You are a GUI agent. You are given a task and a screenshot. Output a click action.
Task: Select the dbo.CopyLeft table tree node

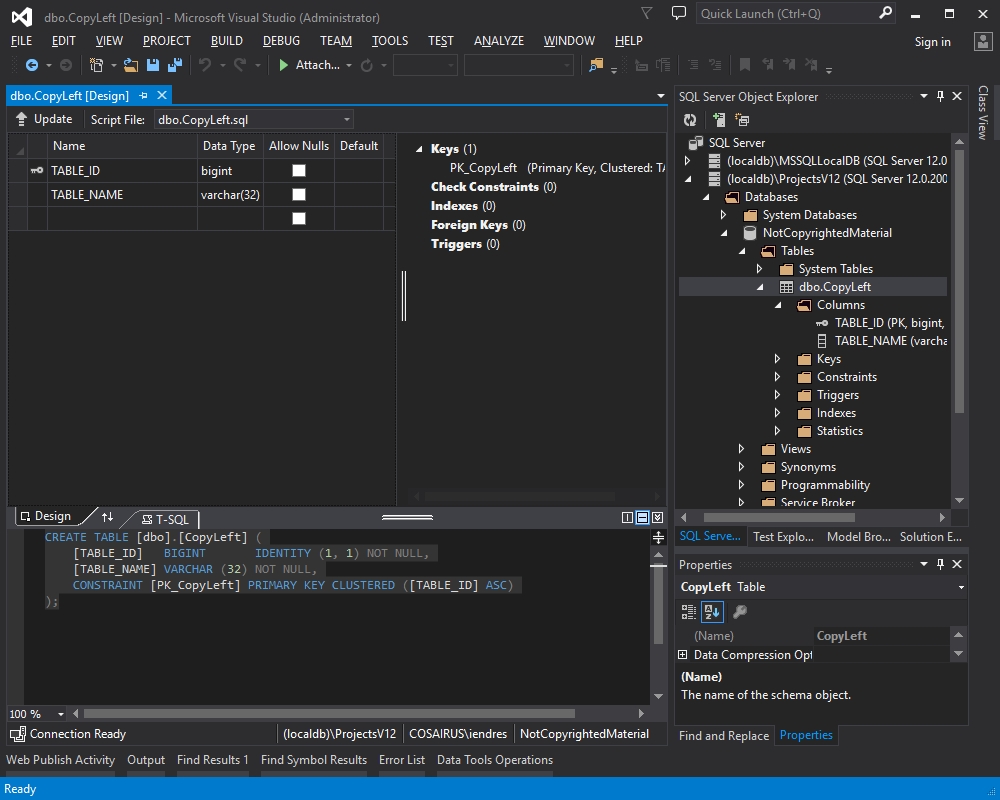click(834, 287)
